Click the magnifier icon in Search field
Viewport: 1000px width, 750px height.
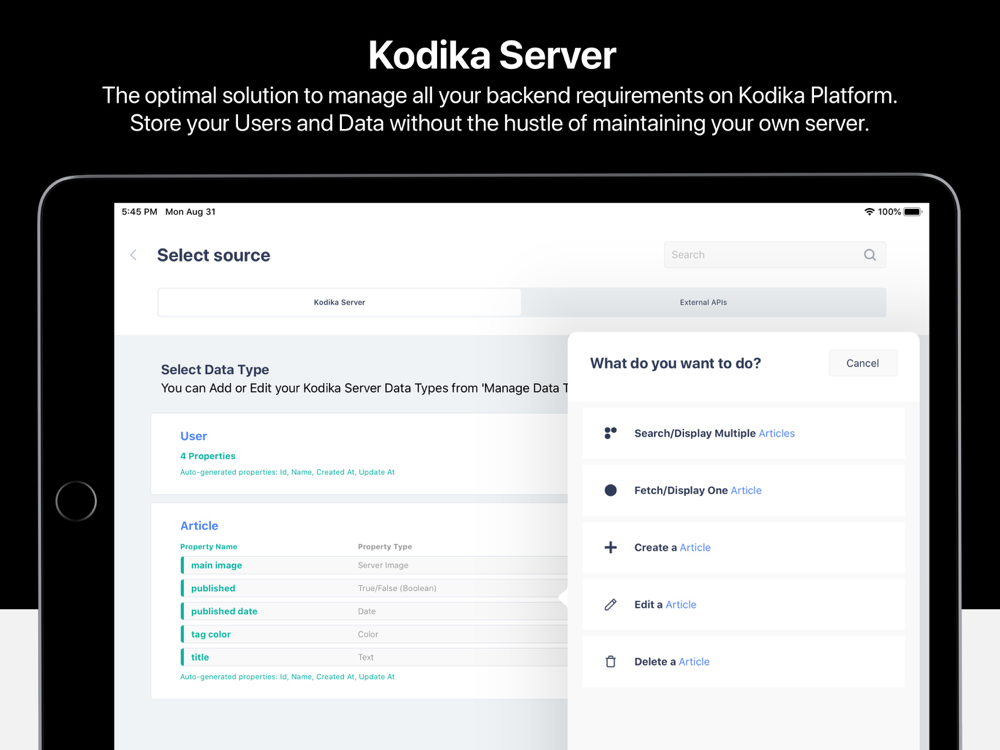click(869, 255)
